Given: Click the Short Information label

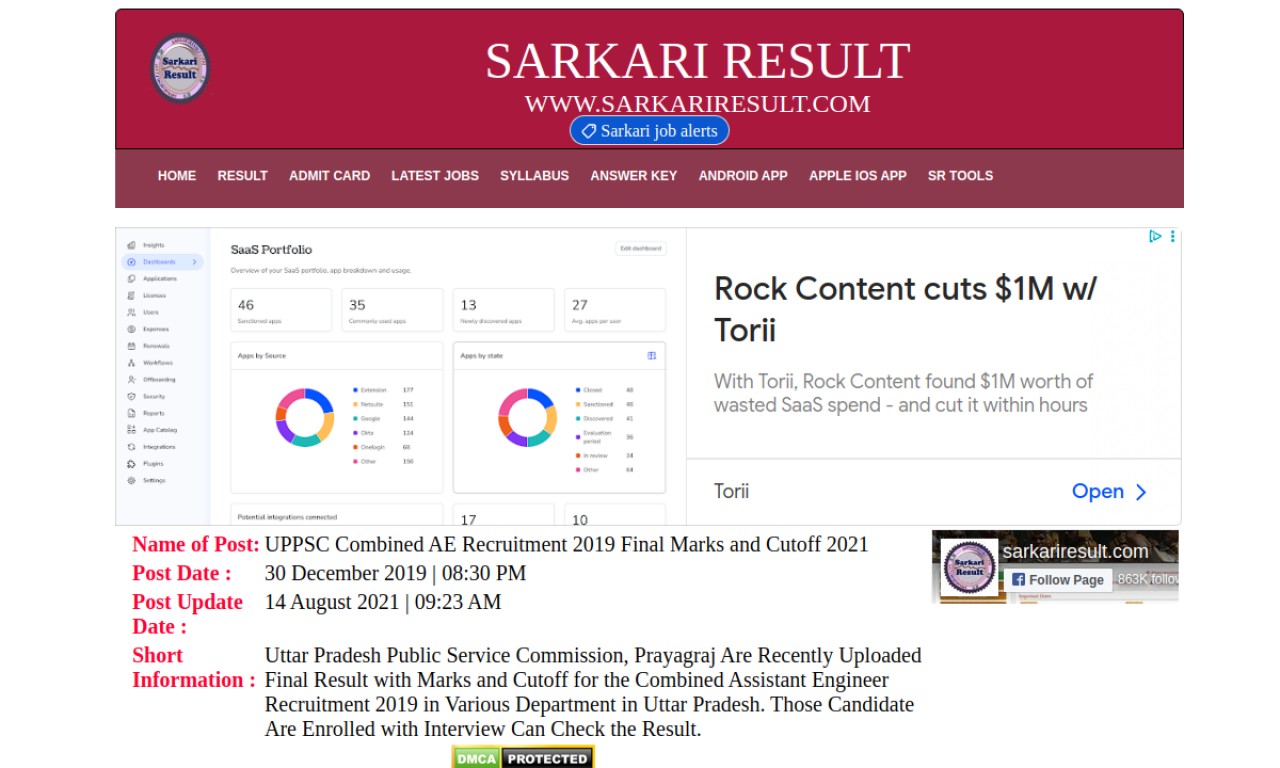Looking at the screenshot, I should click(x=194, y=668).
